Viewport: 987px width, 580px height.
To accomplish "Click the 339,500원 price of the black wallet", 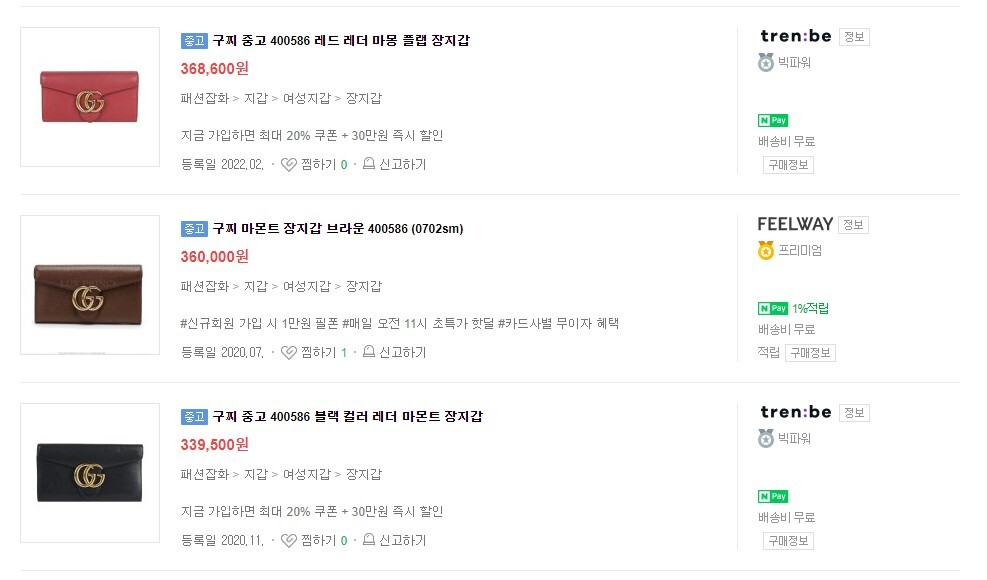I will [215, 444].
